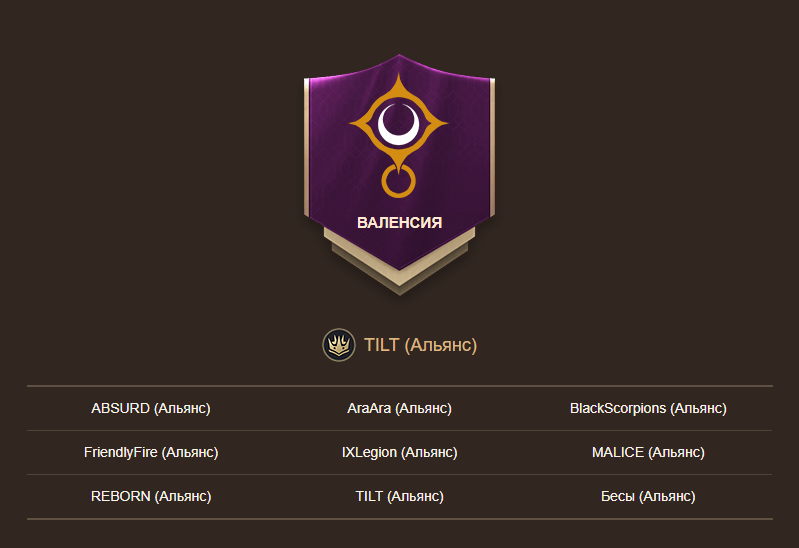Select the IXLegion (Альянс) entry
This screenshot has height=548, width=799.
400,452
